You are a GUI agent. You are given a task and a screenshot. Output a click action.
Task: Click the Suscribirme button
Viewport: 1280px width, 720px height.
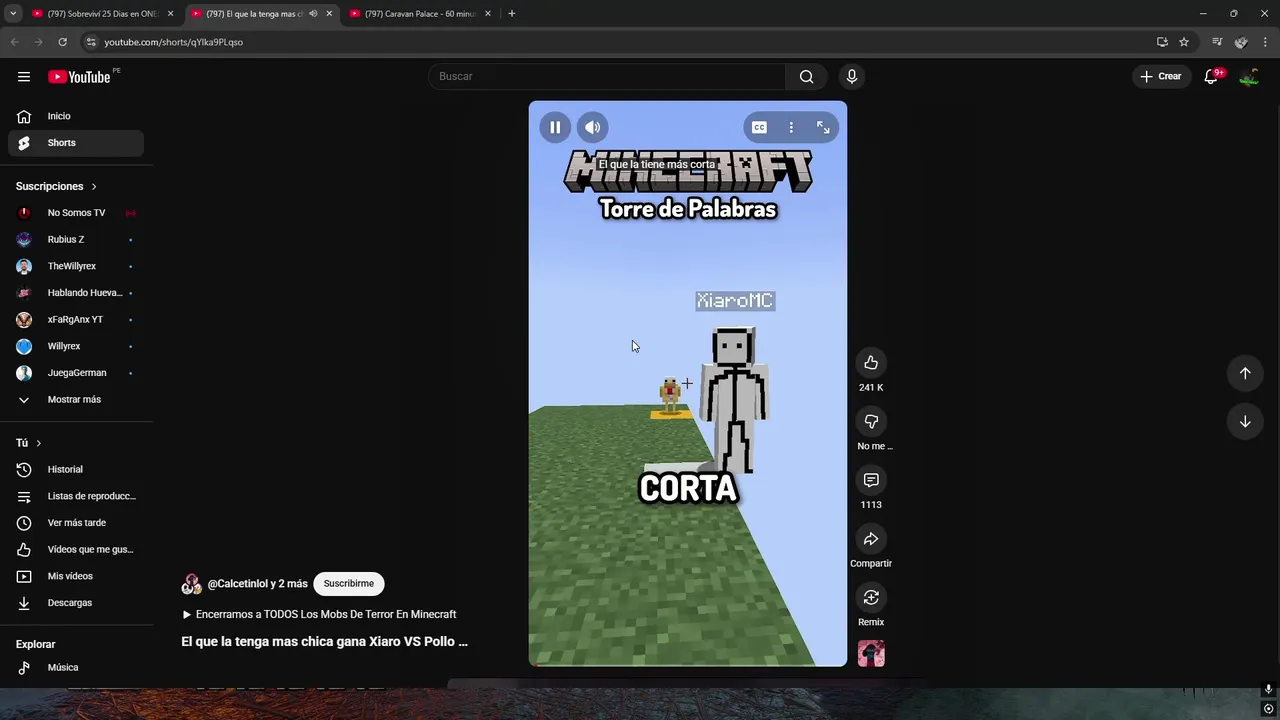click(x=348, y=584)
